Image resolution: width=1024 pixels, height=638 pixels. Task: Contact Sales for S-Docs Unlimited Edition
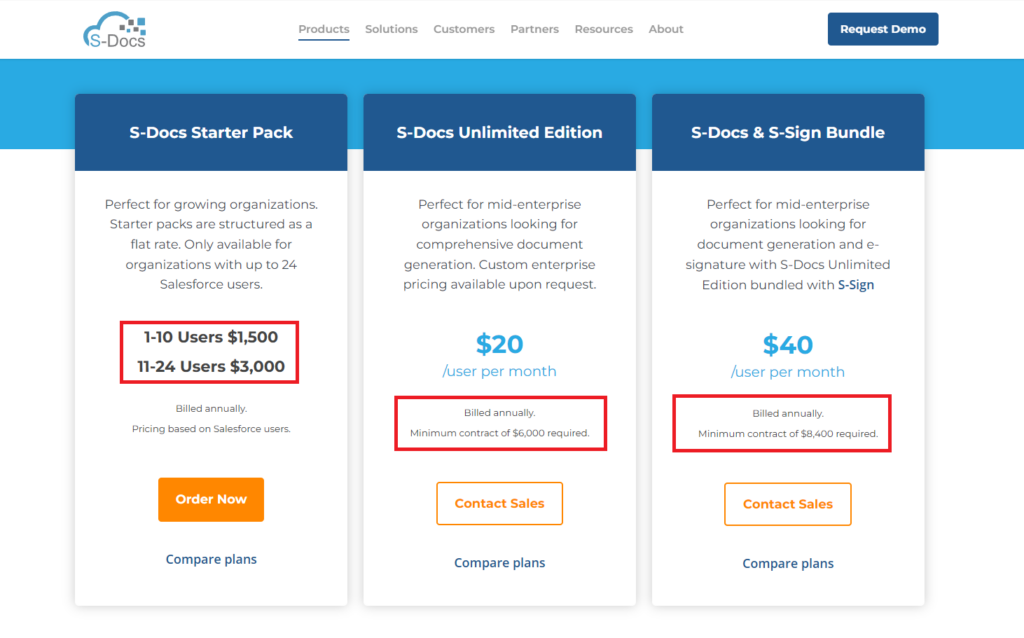500,504
